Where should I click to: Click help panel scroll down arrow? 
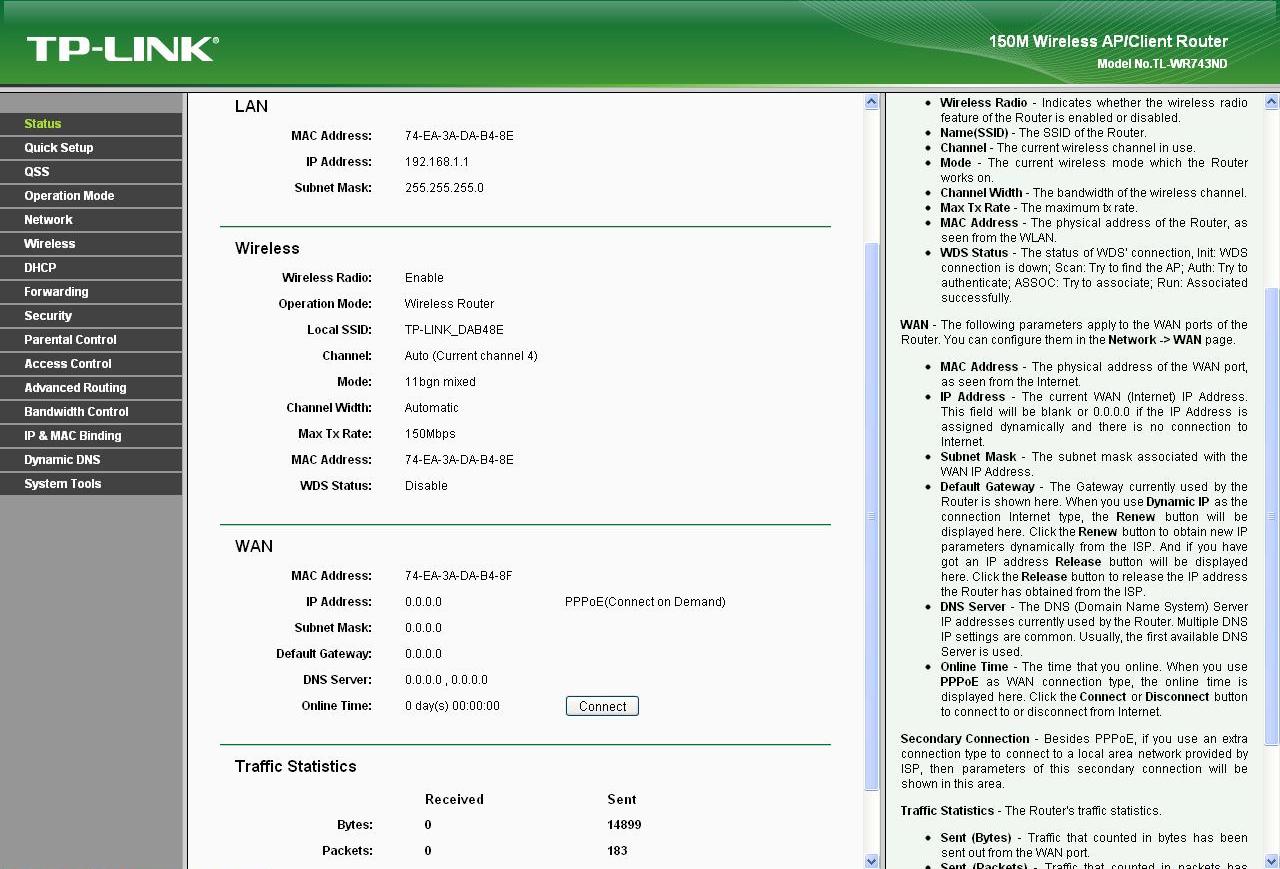[1272, 861]
